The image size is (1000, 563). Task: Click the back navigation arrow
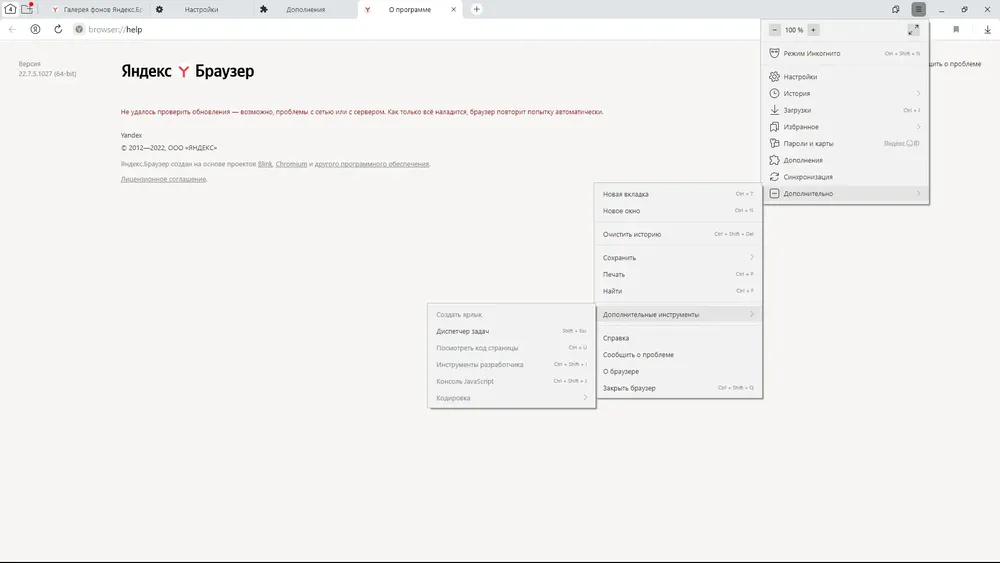pyautogui.click(x=12, y=29)
